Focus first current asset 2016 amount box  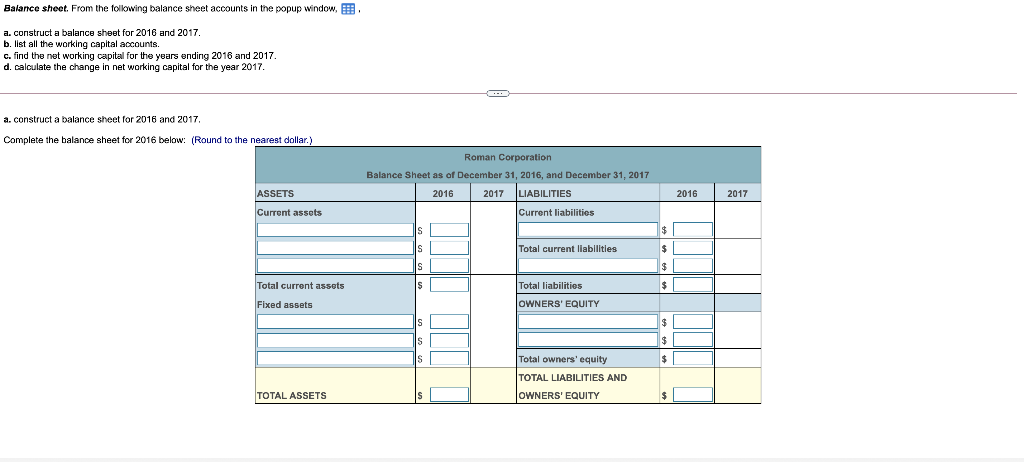pos(449,230)
